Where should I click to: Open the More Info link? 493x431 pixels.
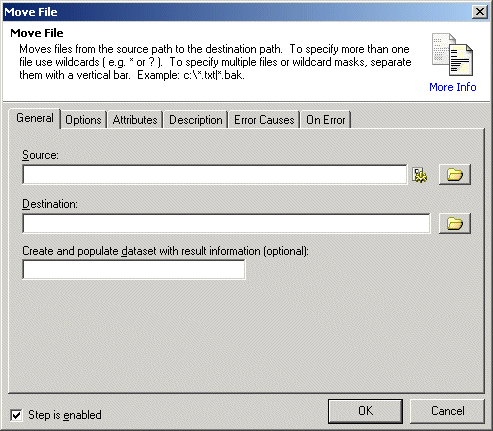[453, 87]
